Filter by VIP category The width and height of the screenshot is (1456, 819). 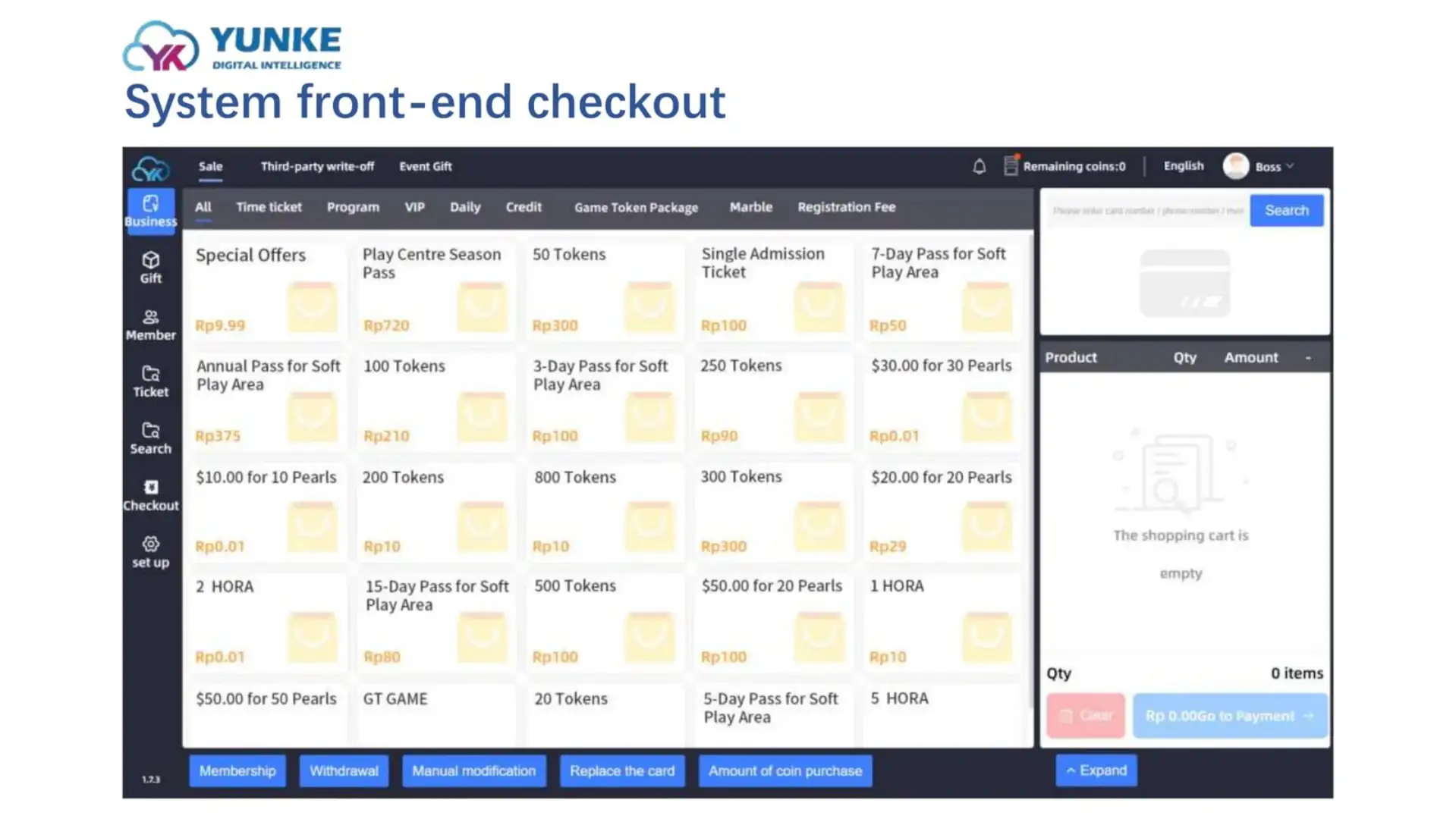pyautogui.click(x=414, y=207)
